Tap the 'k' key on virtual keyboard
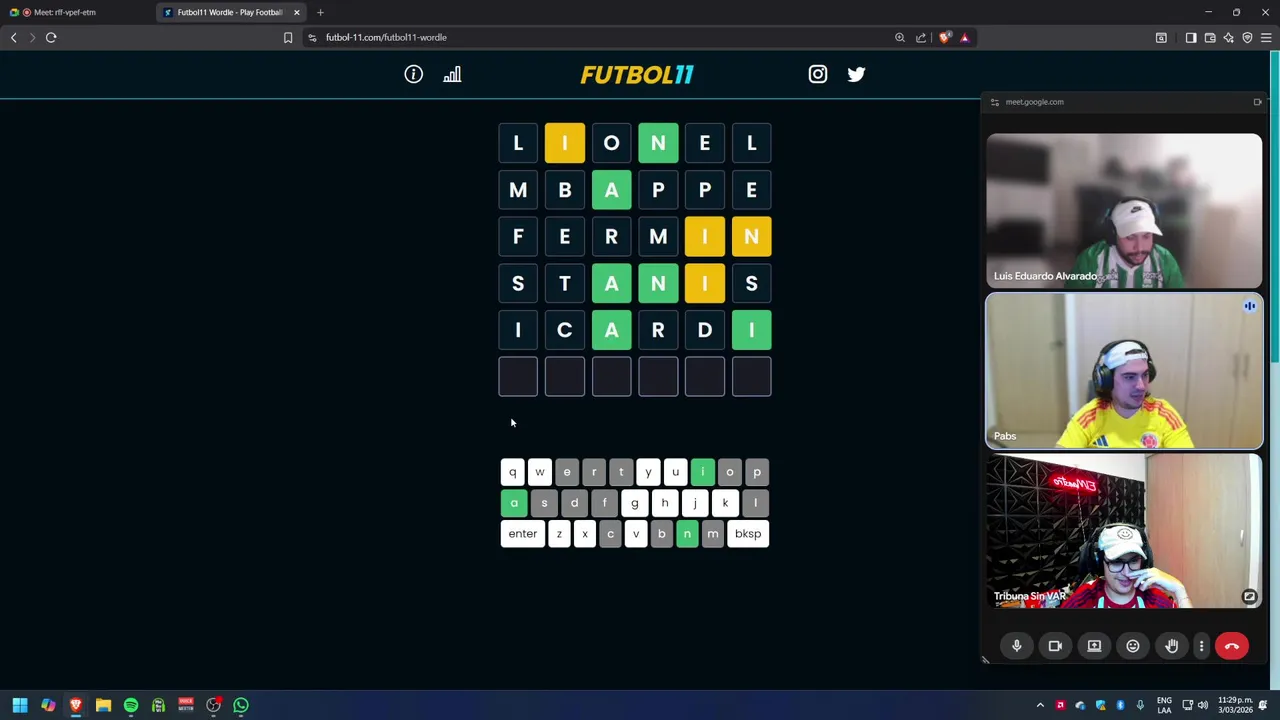The width and height of the screenshot is (1280, 720). coord(725,503)
